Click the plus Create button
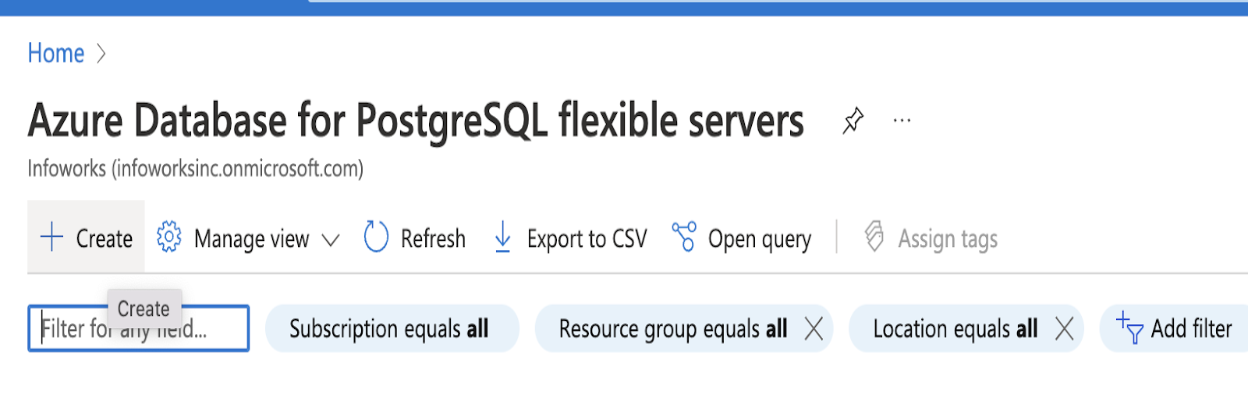1252x412 pixels. [86, 238]
